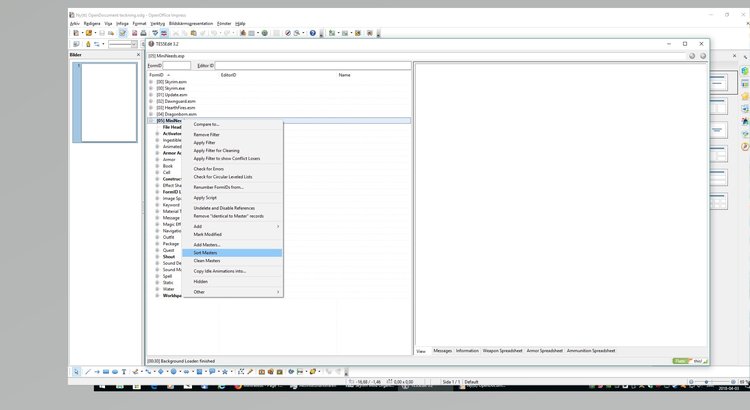The width and height of the screenshot is (750, 410).
Task: Click the Navigator compass icon in Impress toolbar
Action: [287, 33]
